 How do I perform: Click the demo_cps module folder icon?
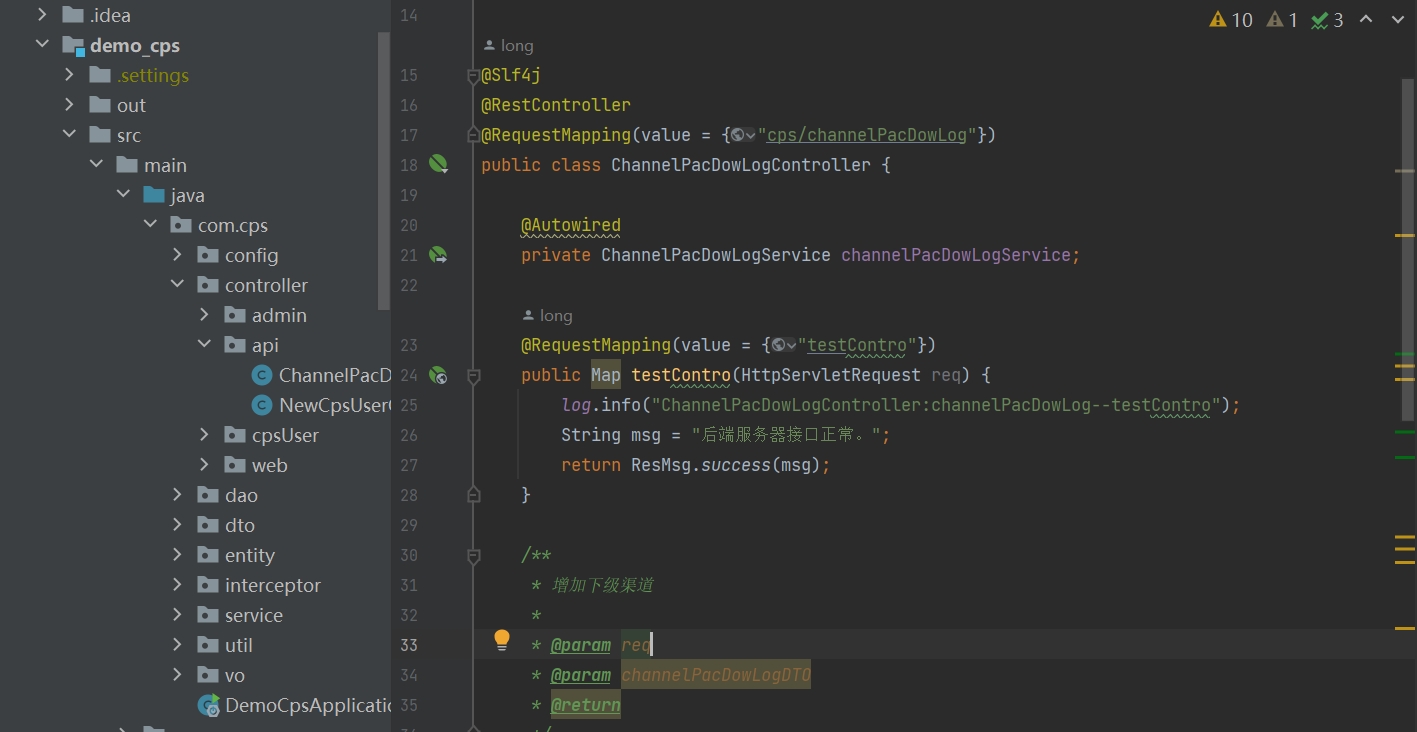point(73,46)
